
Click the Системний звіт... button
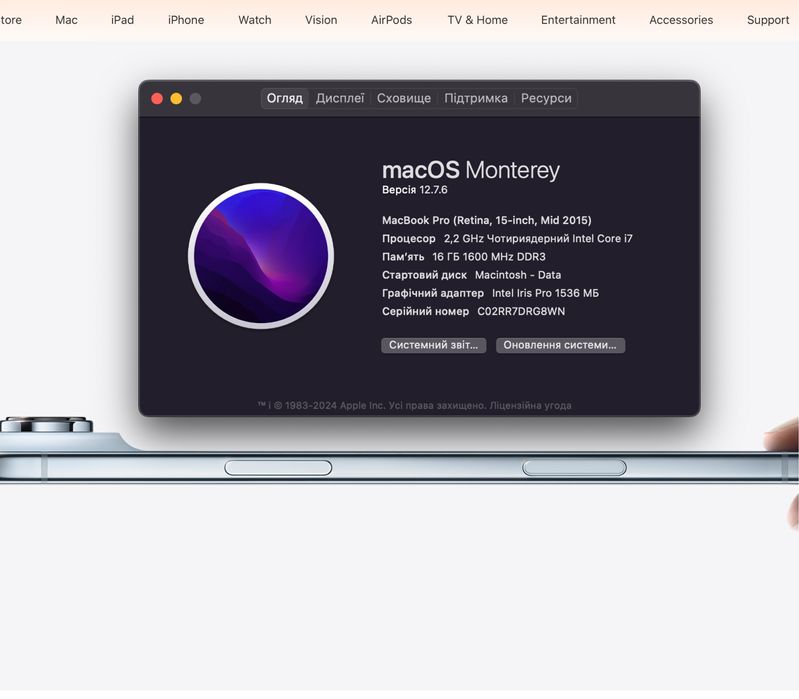pos(434,345)
